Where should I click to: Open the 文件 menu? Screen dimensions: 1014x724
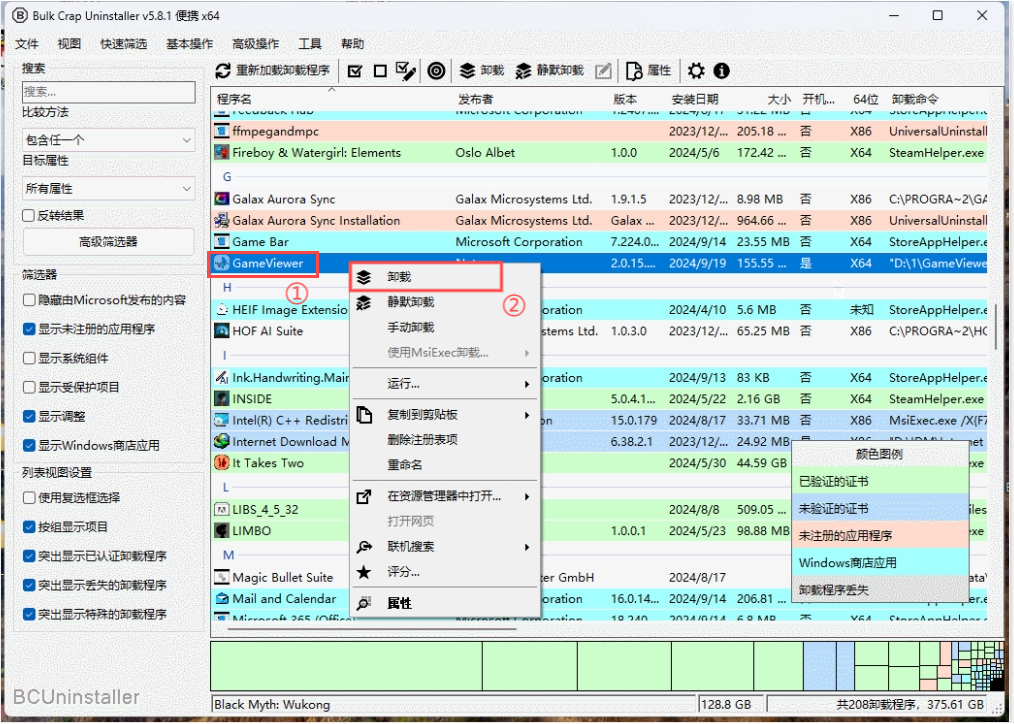click(27, 44)
